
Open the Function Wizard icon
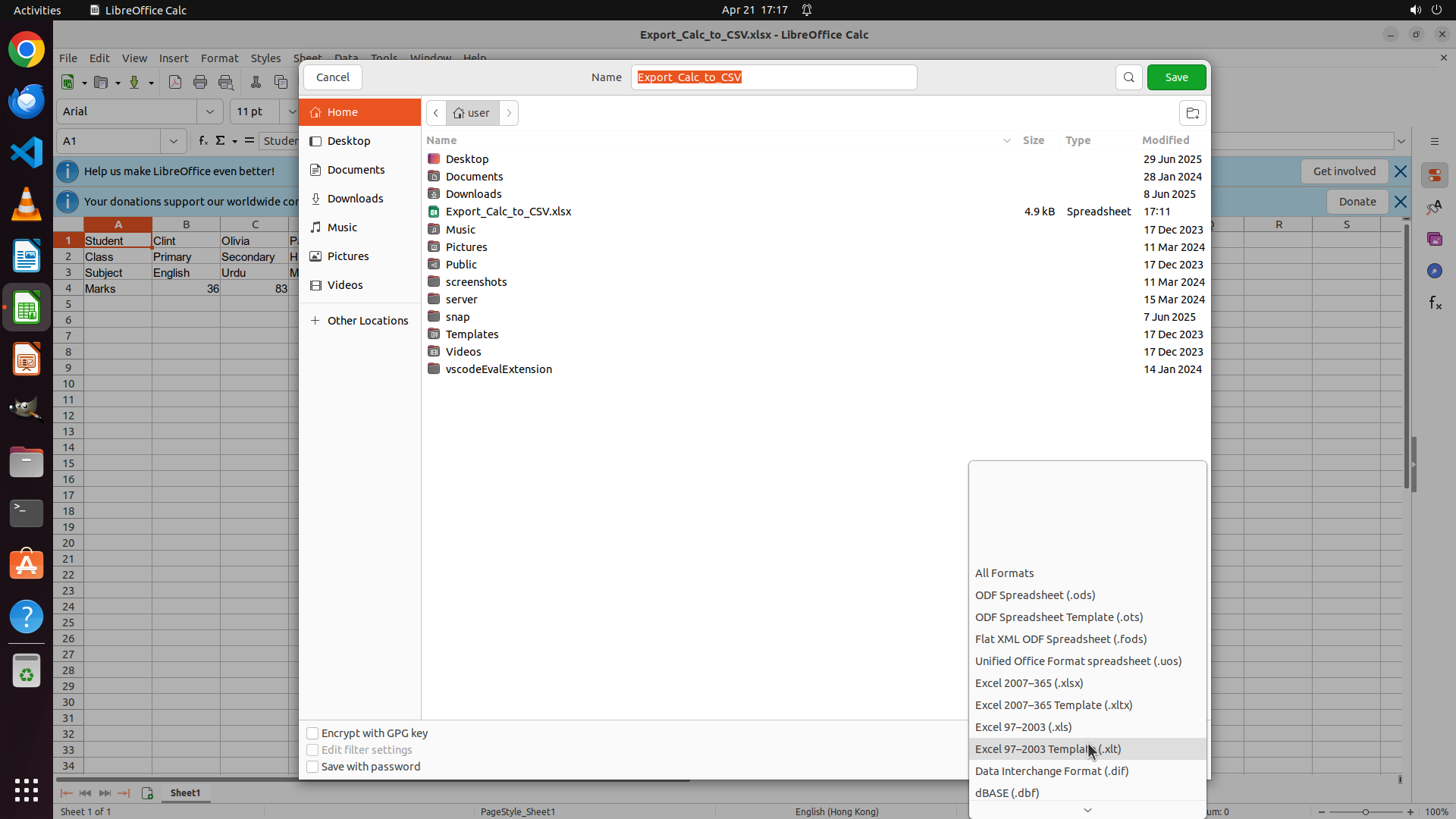tap(202, 141)
